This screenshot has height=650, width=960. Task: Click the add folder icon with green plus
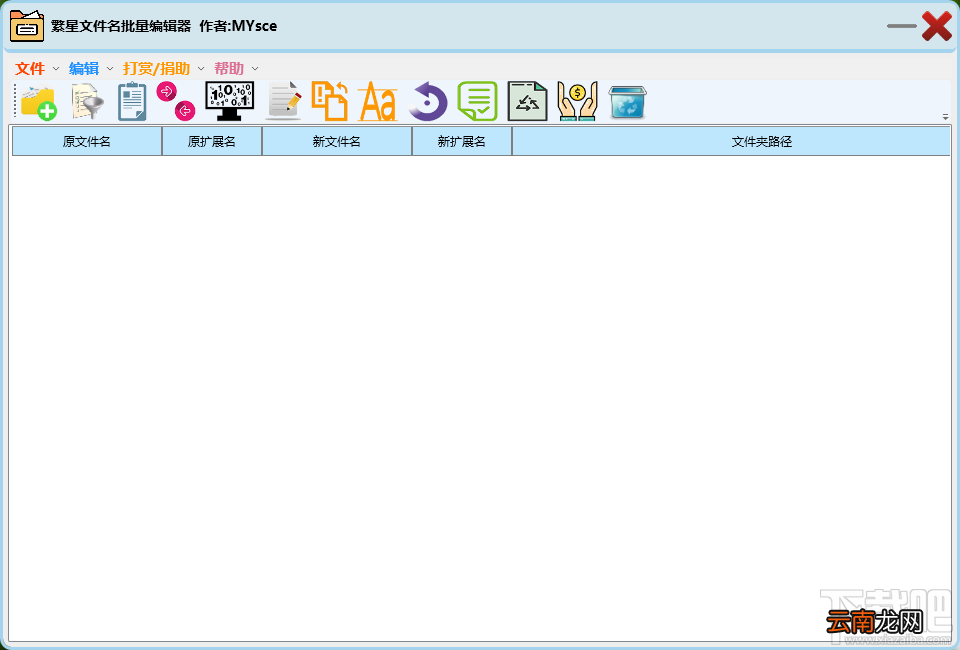[x=39, y=102]
